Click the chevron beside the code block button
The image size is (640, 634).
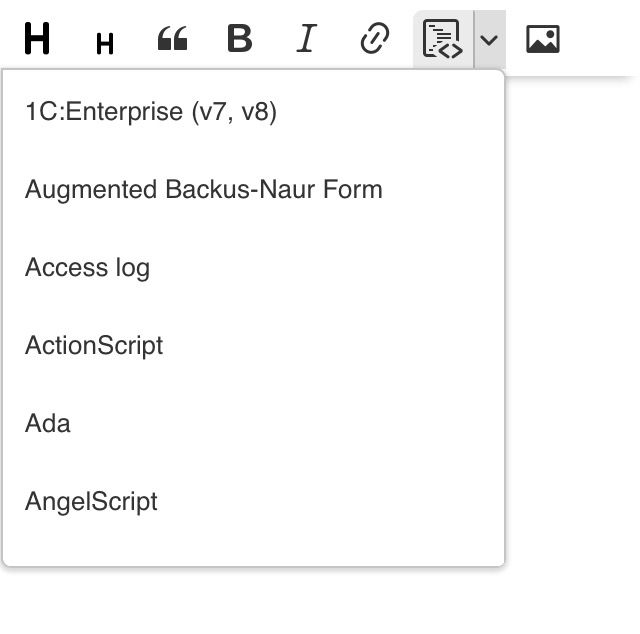click(x=489, y=39)
